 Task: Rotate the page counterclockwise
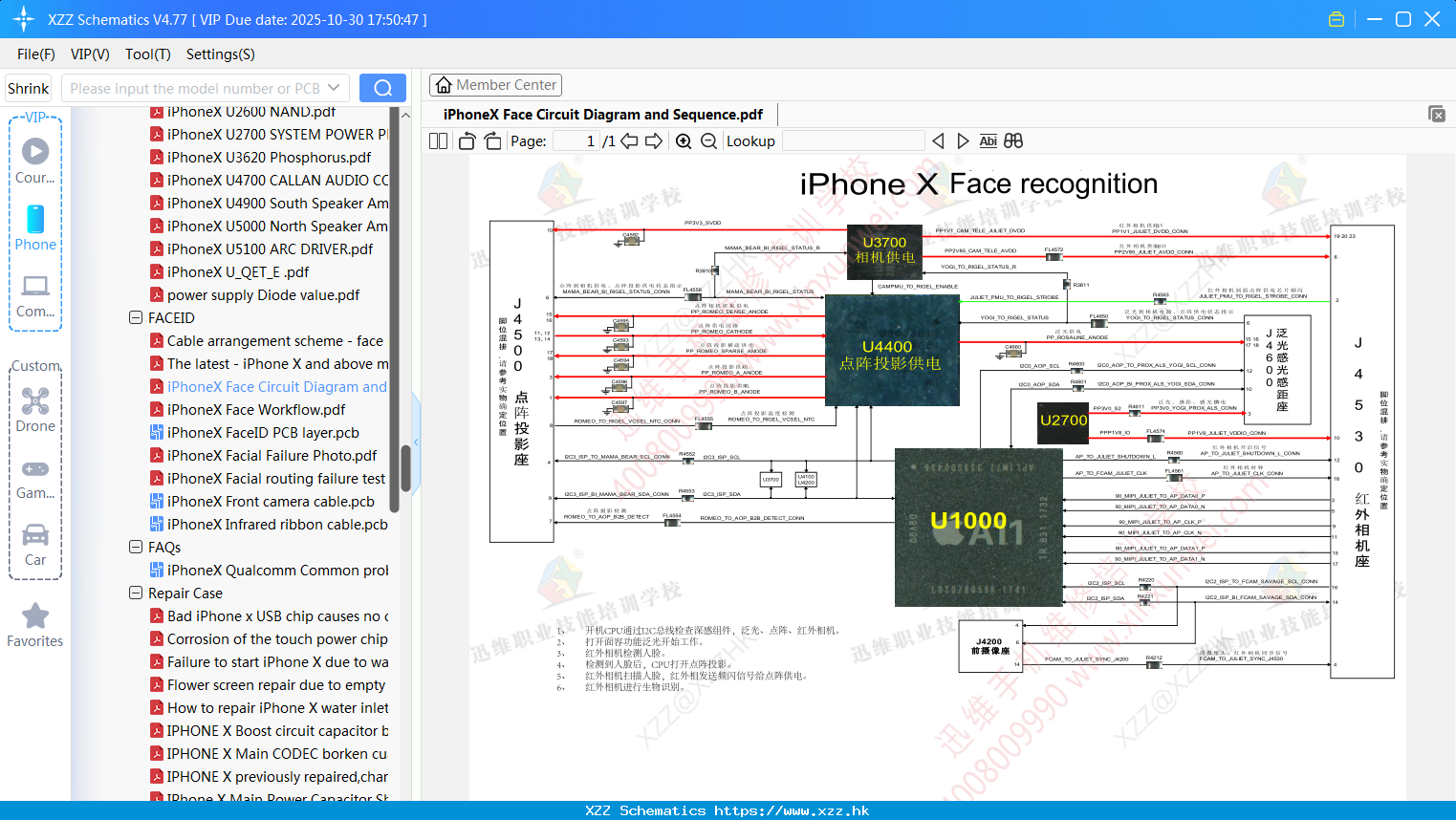click(467, 141)
